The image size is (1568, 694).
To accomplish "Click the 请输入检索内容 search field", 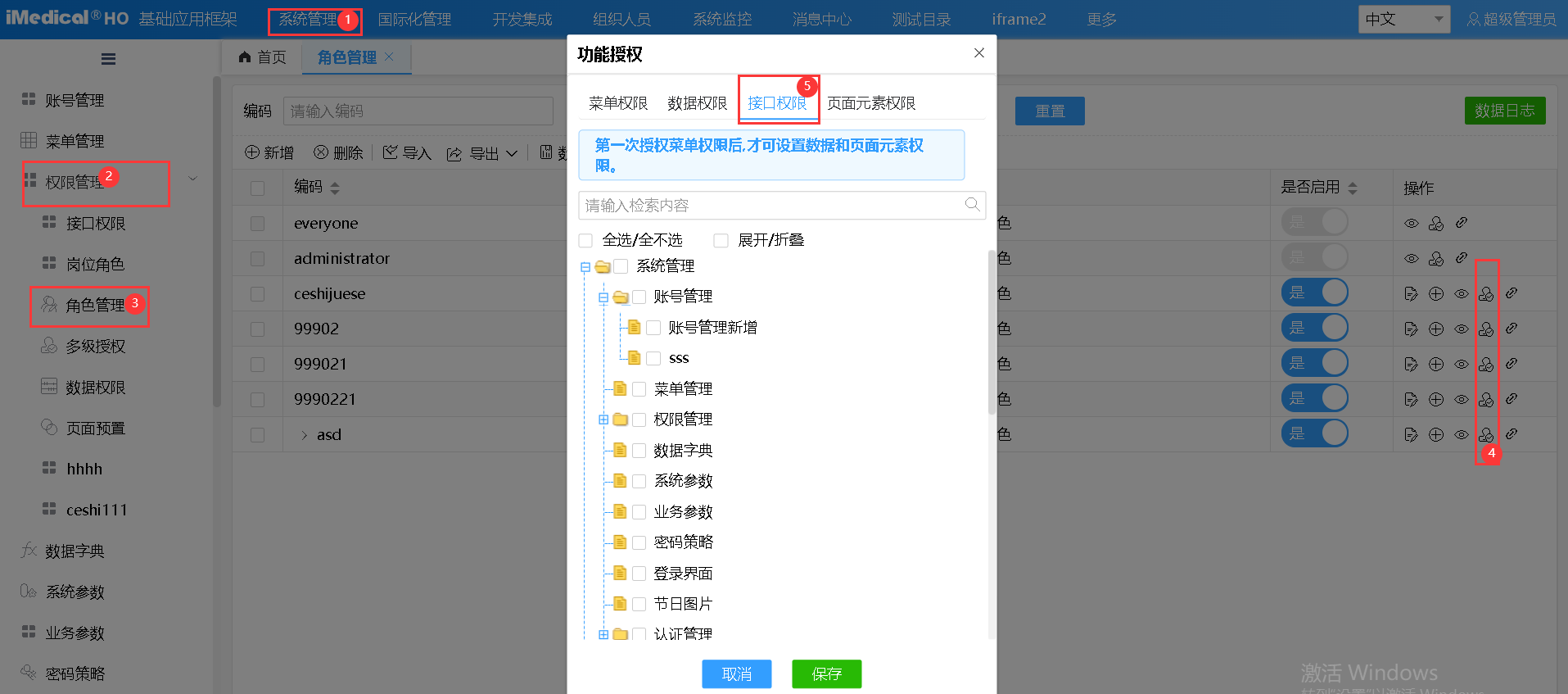I will [x=770, y=205].
